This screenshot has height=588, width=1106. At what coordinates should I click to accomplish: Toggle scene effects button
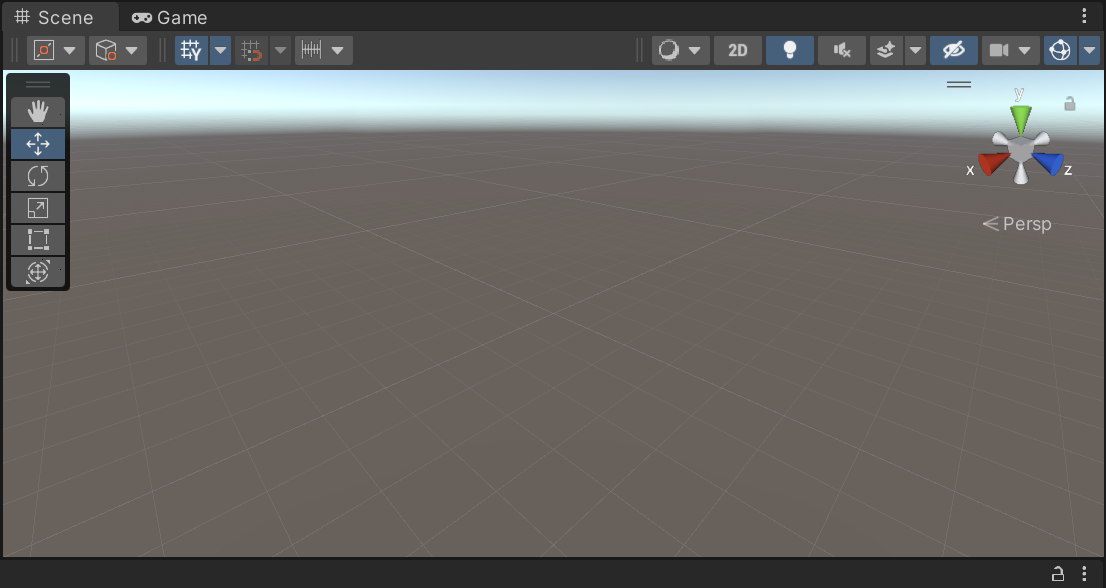tap(886, 50)
